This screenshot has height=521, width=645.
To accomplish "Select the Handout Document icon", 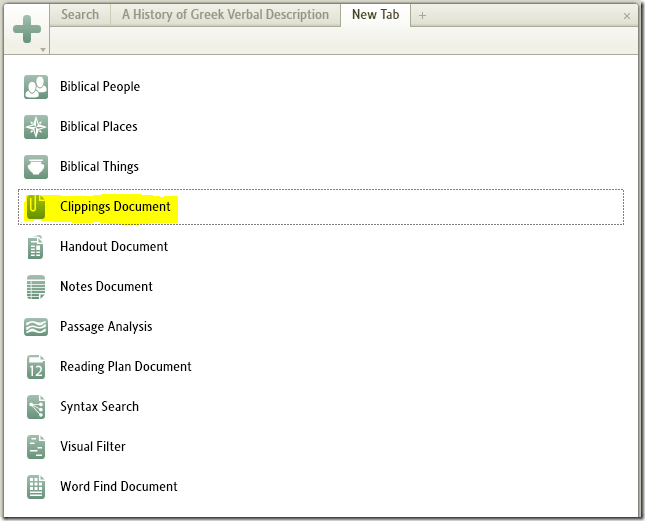I will point(36,247).
